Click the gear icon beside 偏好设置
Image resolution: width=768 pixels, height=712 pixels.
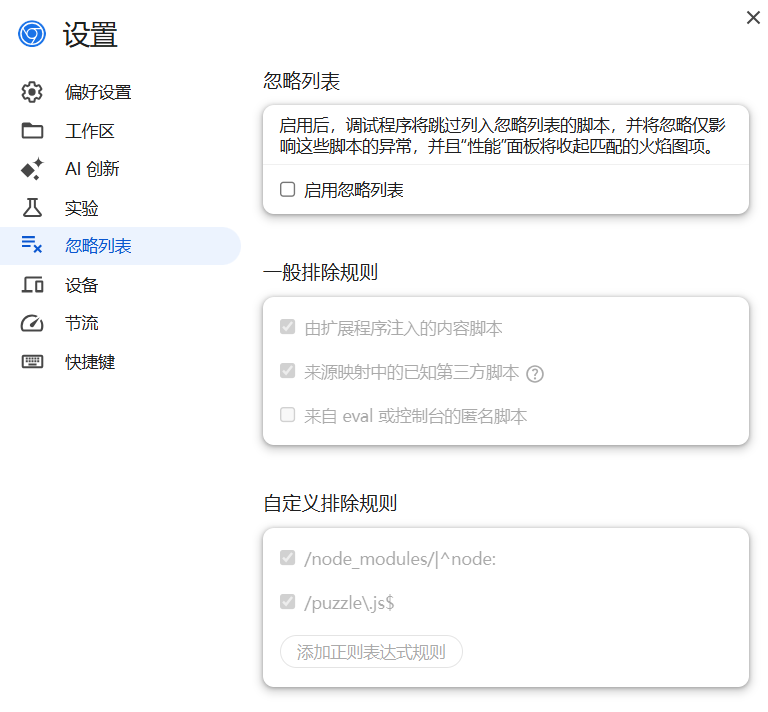(32, 93)
